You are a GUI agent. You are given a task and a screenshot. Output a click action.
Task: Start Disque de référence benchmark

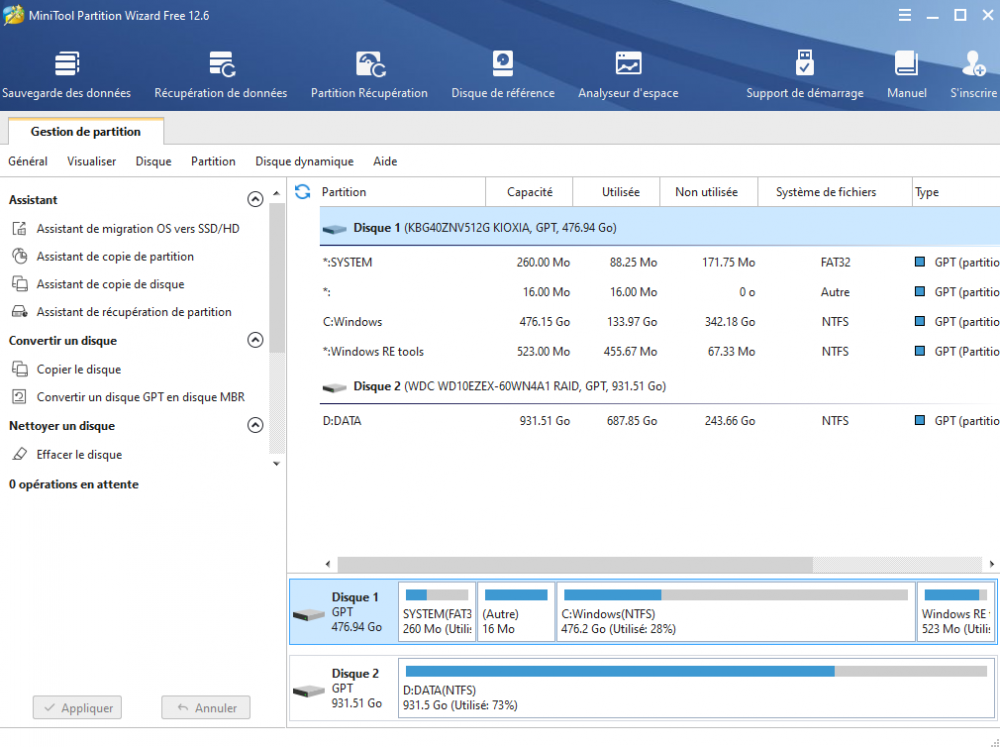coord(502,75)
